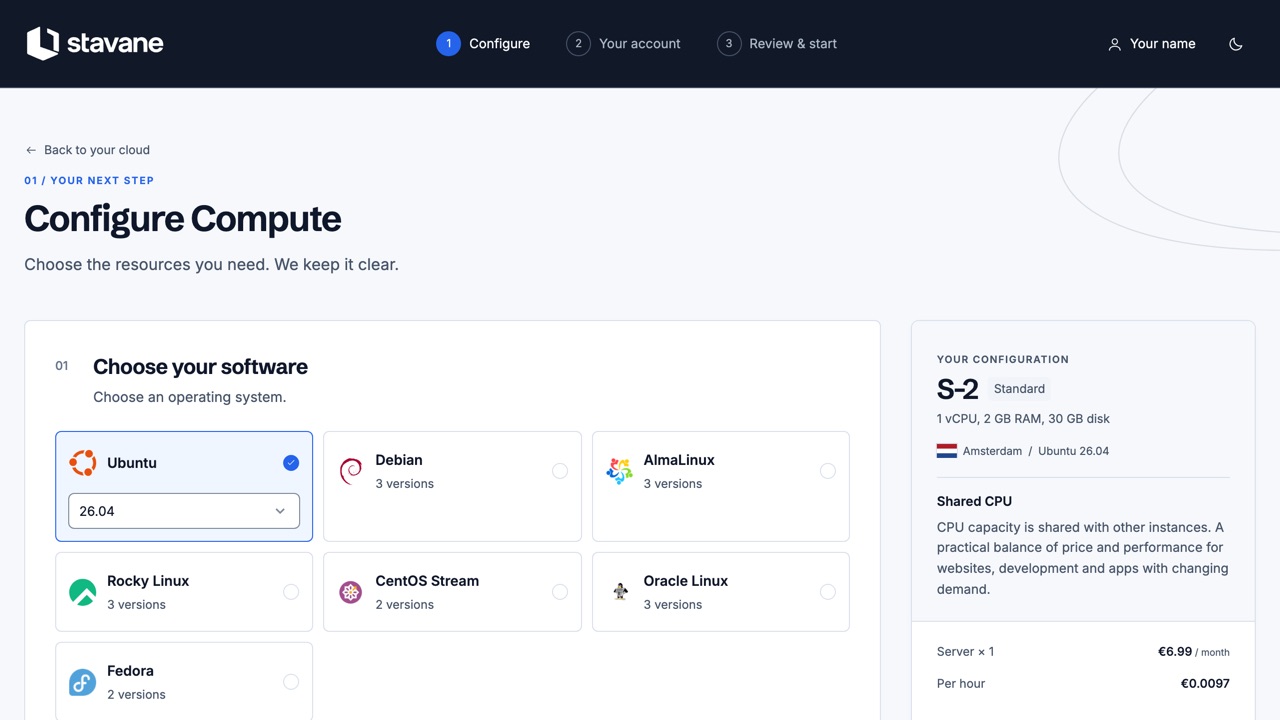Click the Amsterdam / Ubuntu 26.04 text
The width and height of the screenshot is (1280, 720).
pyautogui.click(x=1036, y=451)
